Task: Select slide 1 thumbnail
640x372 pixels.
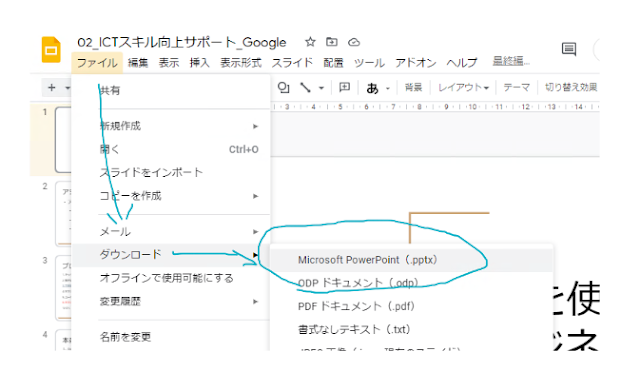Action: click(63, 140)
